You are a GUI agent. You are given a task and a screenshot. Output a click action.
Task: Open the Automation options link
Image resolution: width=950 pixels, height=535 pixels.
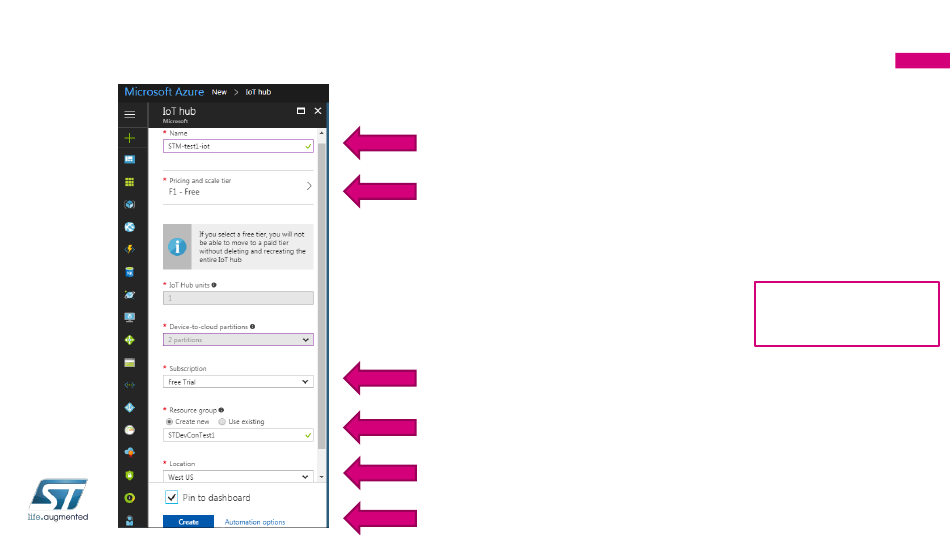255,522
